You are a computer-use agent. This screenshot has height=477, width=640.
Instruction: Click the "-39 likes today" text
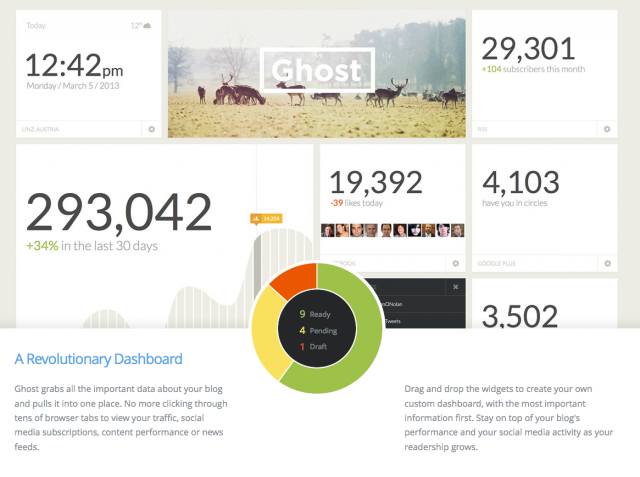pos(356,203)
